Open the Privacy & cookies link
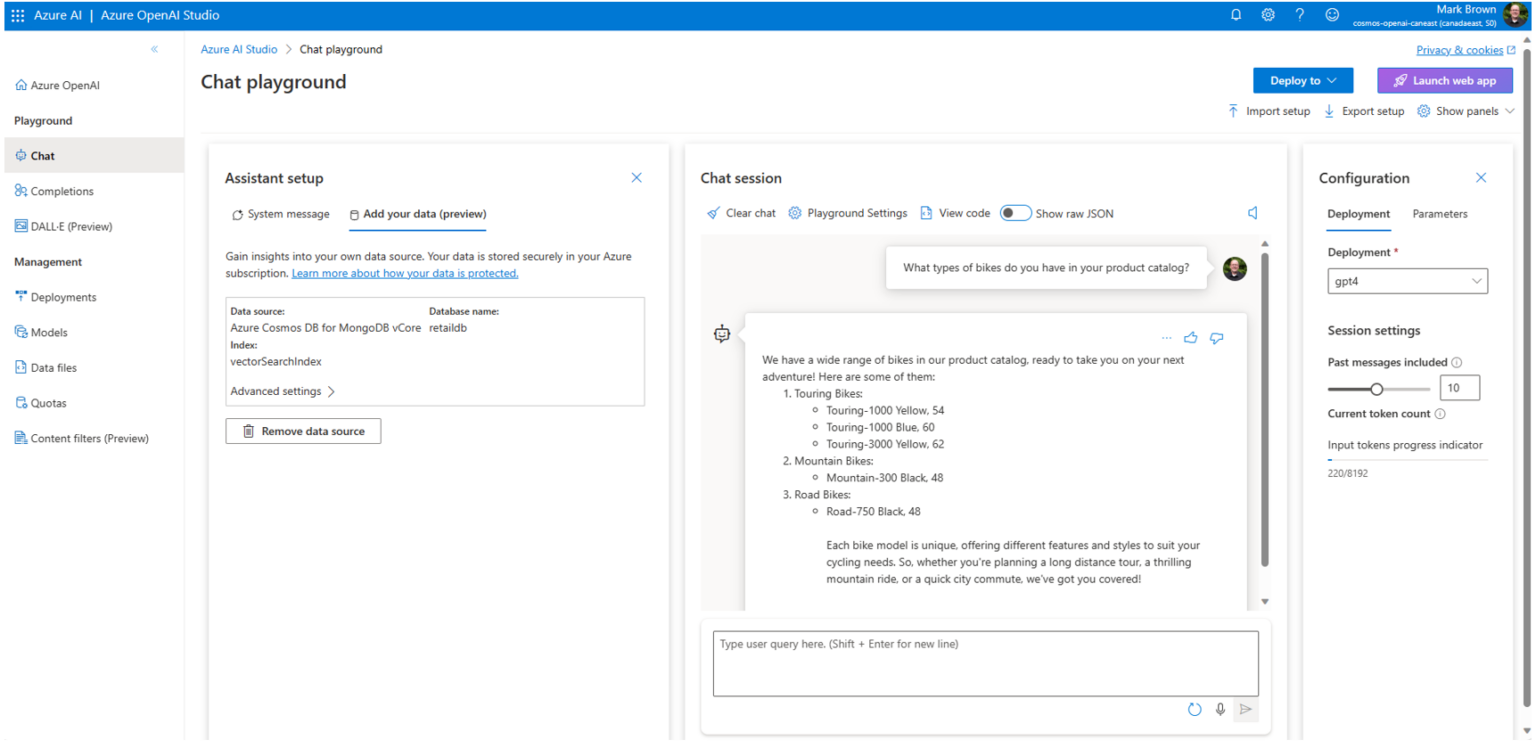Screen dimensions: 1536x748 pos(1459,50)
